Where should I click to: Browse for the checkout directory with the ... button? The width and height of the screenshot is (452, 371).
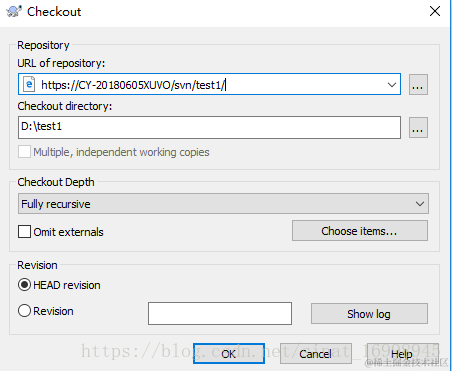pos(418,127)
